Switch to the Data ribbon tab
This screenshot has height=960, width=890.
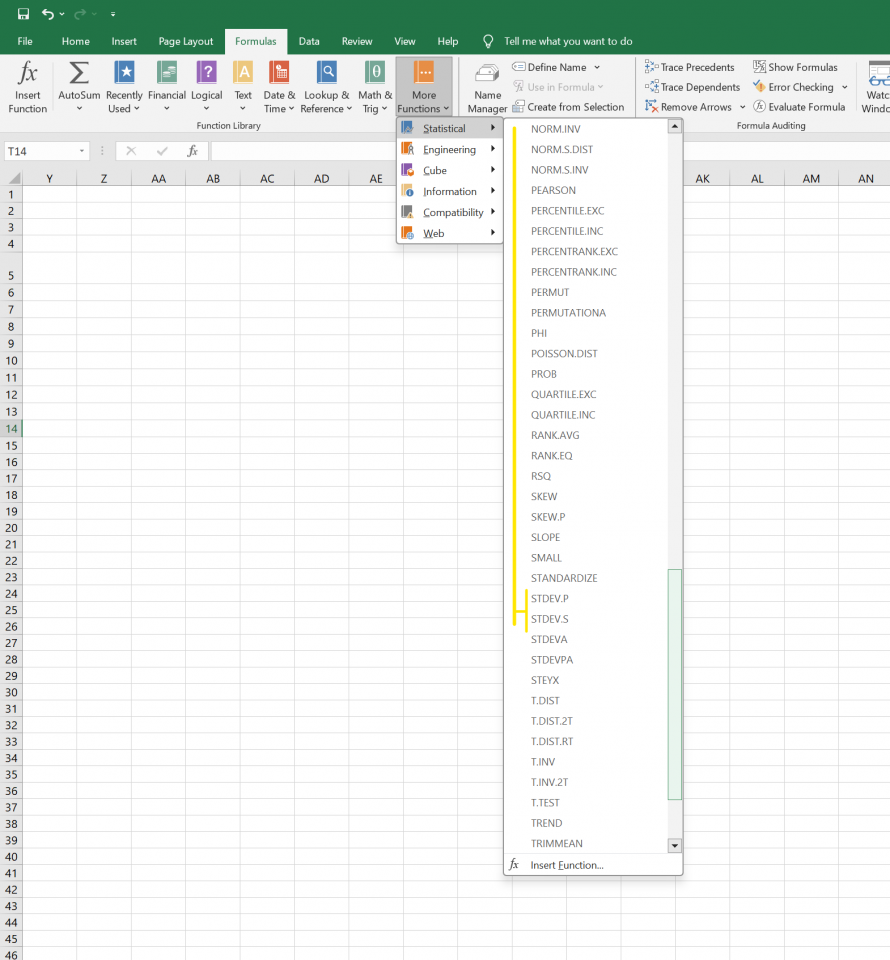click(308, 41)
